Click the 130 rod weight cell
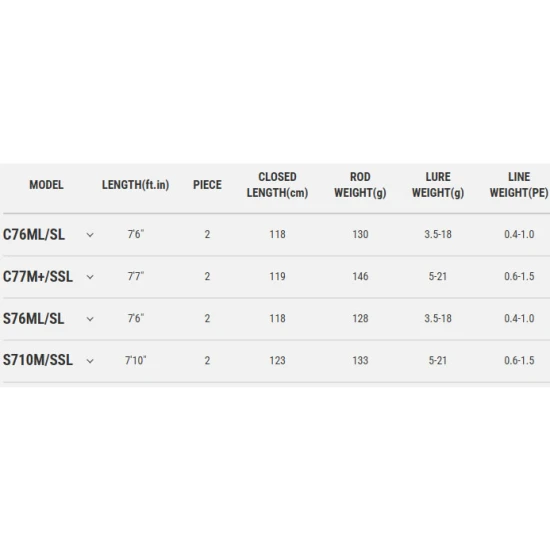The image size is (550, 550). tap(360, 234)
